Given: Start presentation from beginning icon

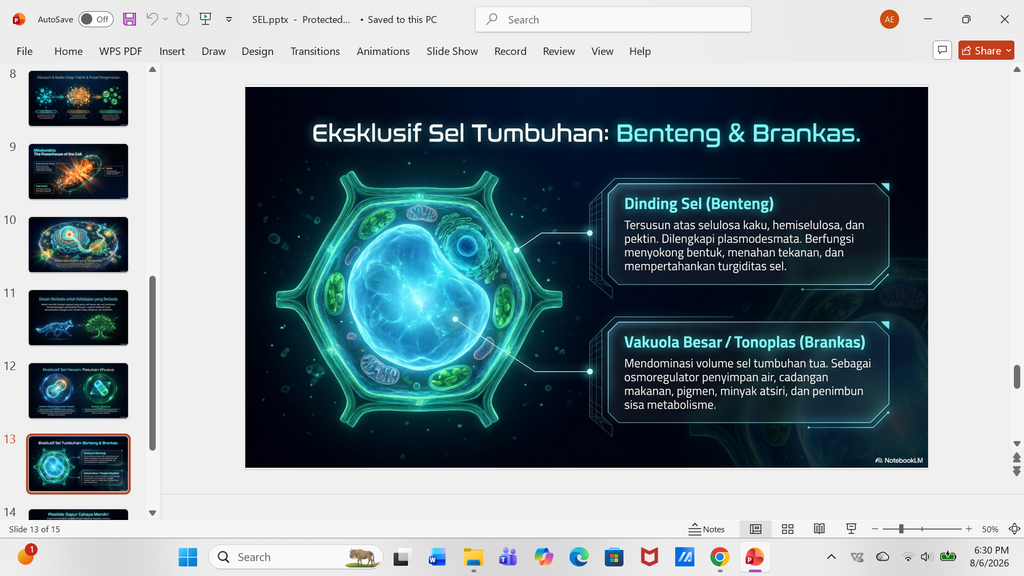Looking at the screenshot, I should (x=206, y=19).
